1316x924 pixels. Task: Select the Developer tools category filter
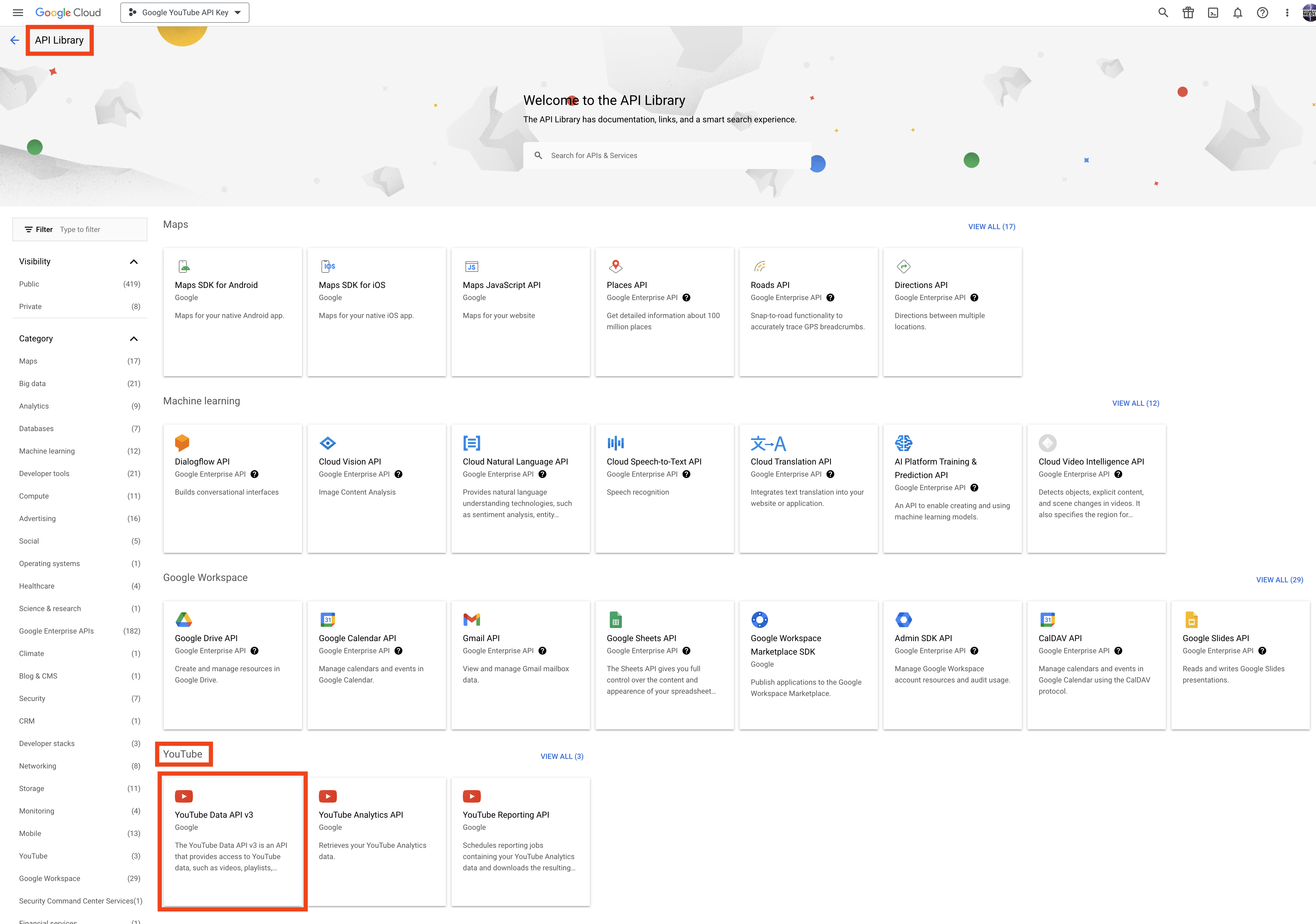pos(80,474)
